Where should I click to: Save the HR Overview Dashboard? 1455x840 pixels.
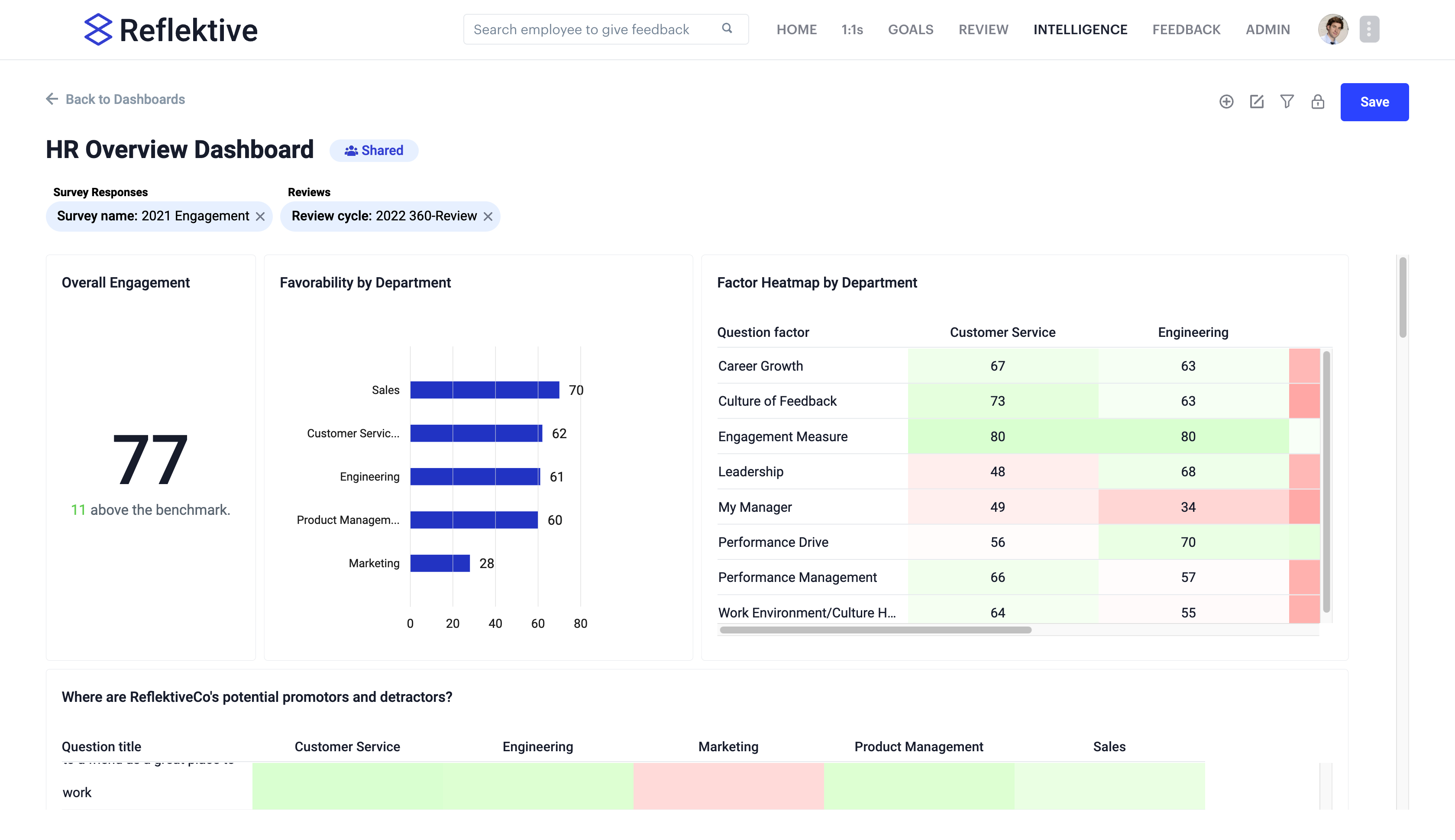tap(1375, 102)
